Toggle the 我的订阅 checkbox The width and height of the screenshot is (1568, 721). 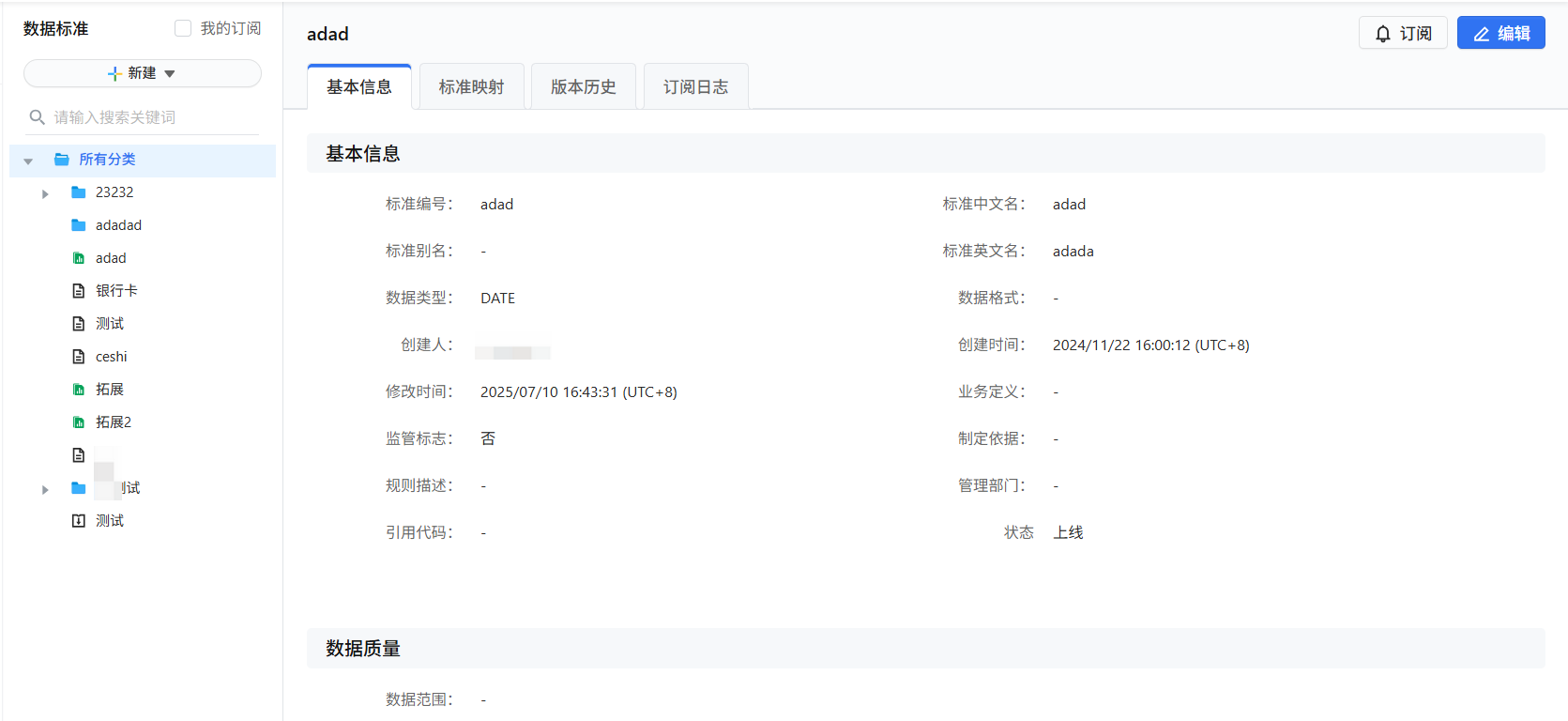(183, 29)
